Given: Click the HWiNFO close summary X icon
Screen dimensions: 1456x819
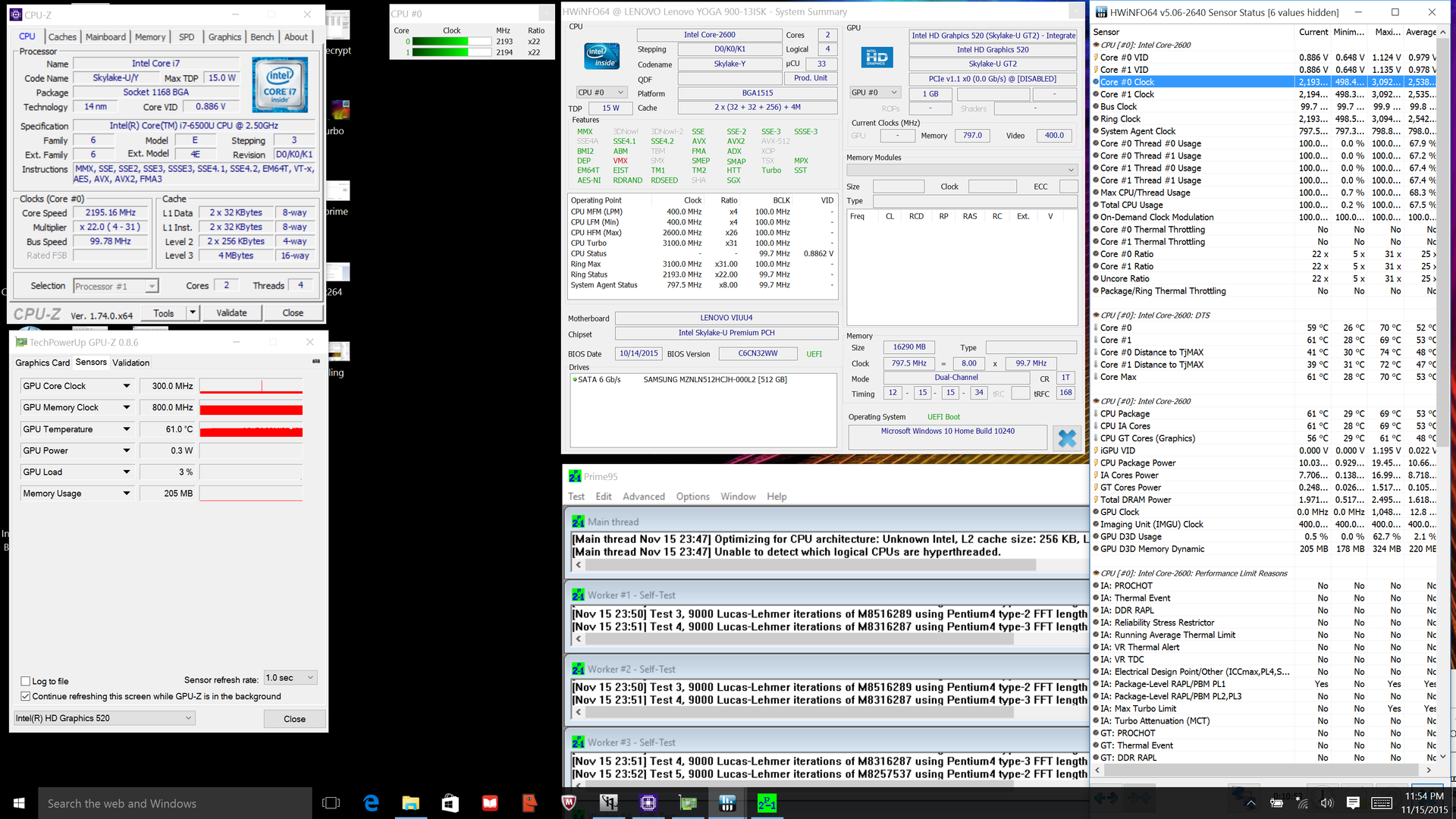Looking at the screenshot, I should (x=1067, y=438).
